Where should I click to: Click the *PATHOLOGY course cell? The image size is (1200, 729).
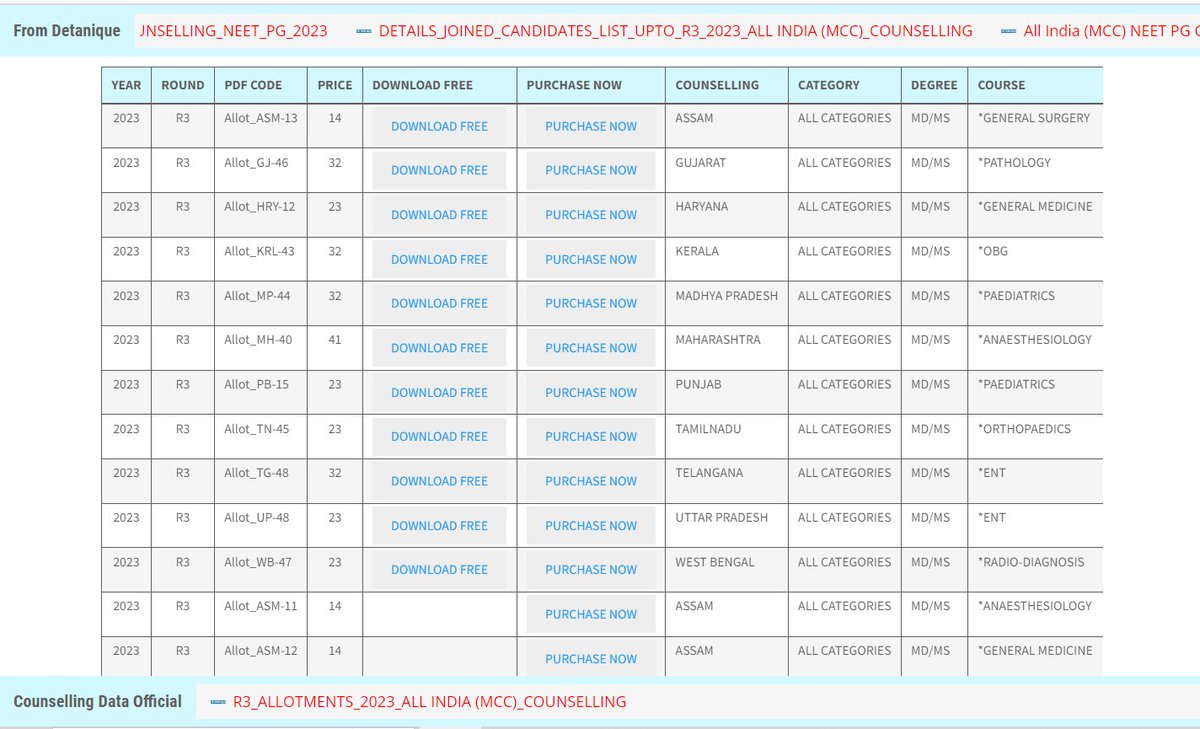coord(1036,170)
